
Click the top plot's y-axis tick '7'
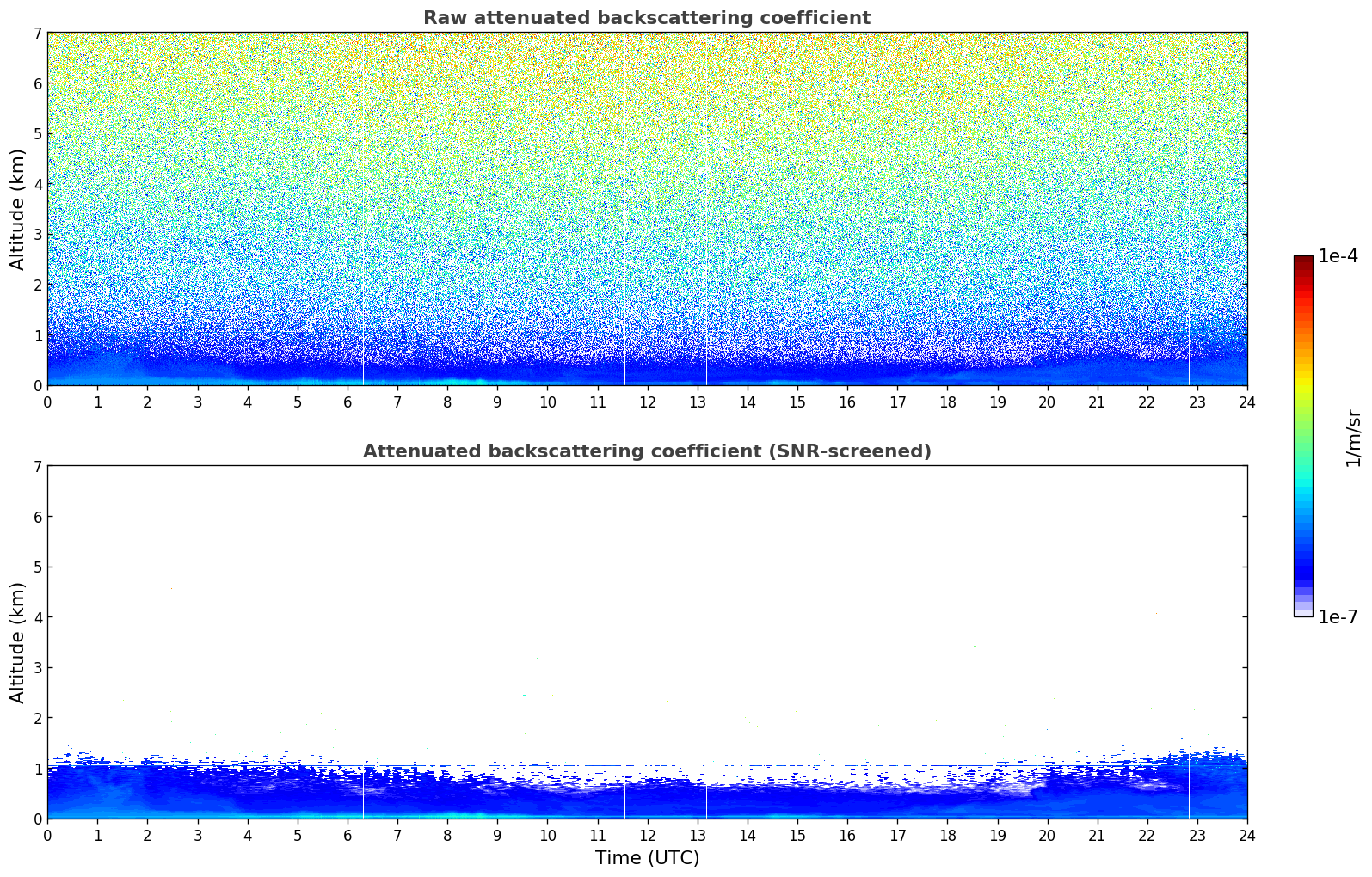tap(37, 33)
